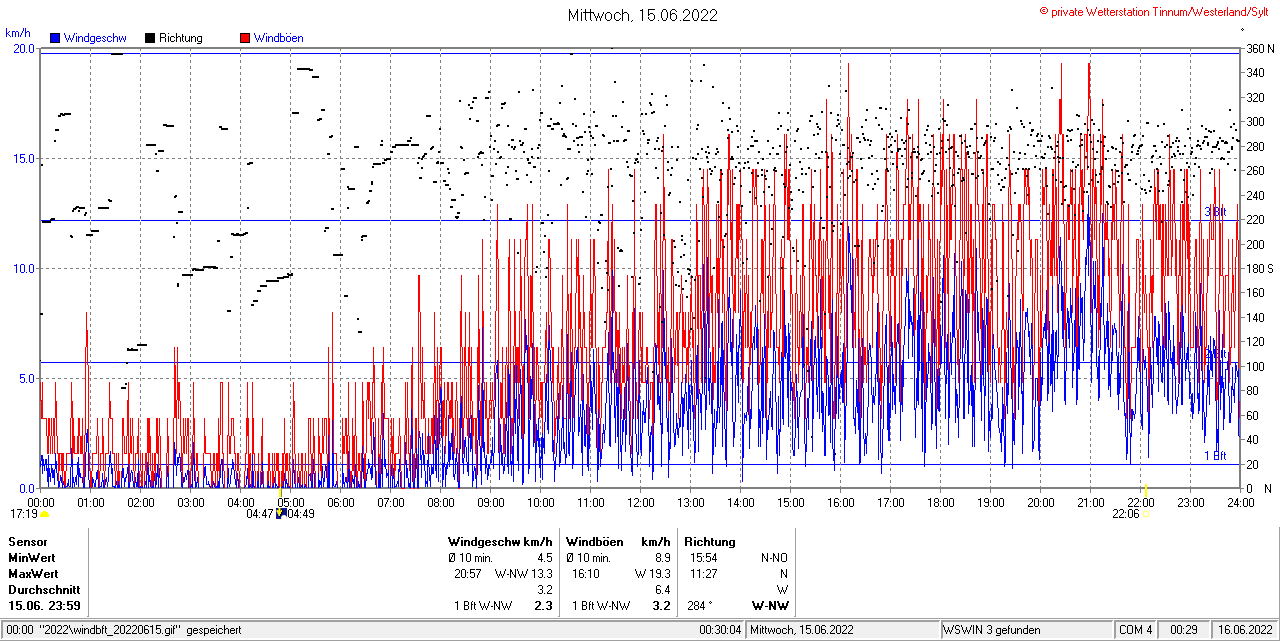Select the Richtung legend label
1280x641 pixels.
click(x=181, y=38)
